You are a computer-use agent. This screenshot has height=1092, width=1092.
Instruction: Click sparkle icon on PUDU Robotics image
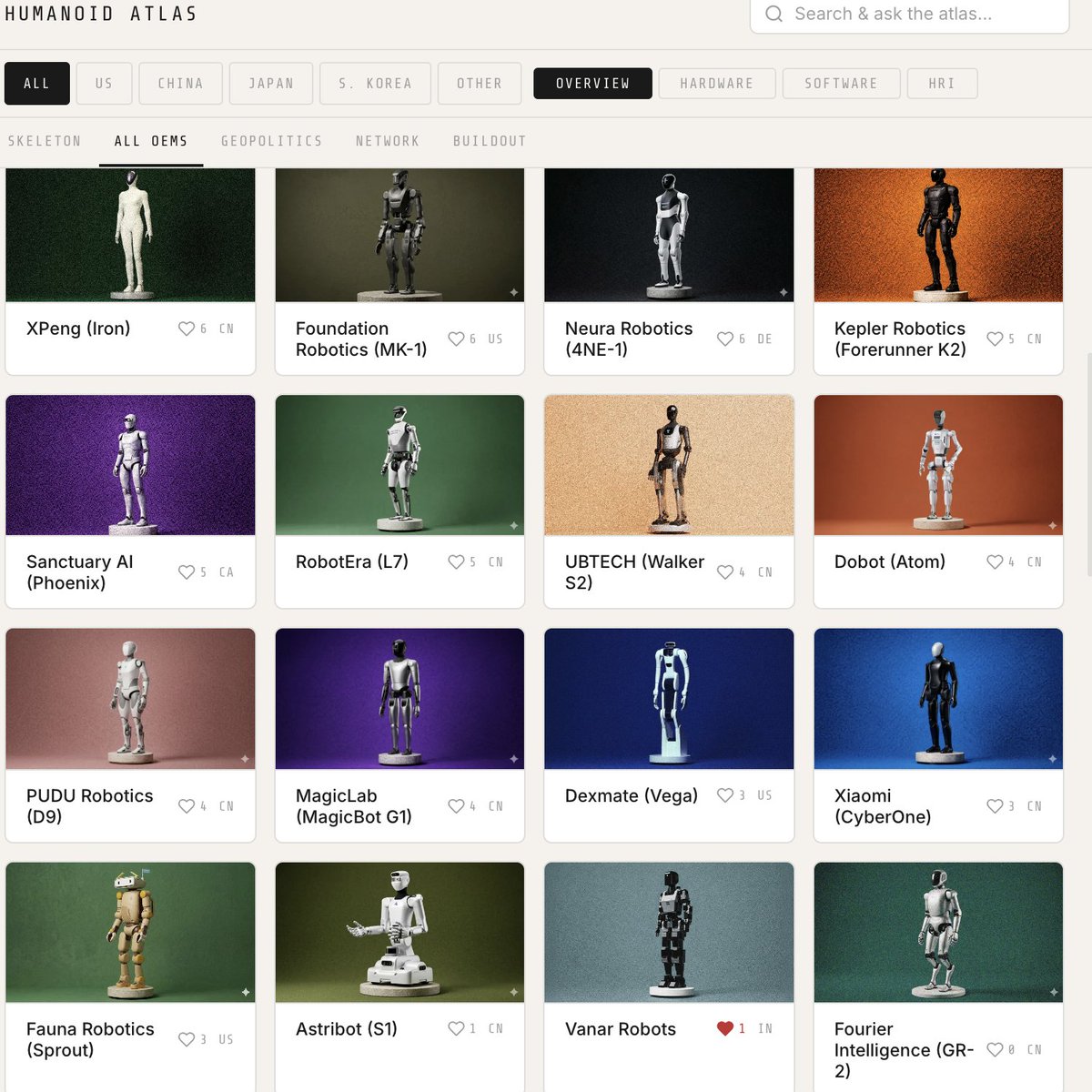point(245,759)
